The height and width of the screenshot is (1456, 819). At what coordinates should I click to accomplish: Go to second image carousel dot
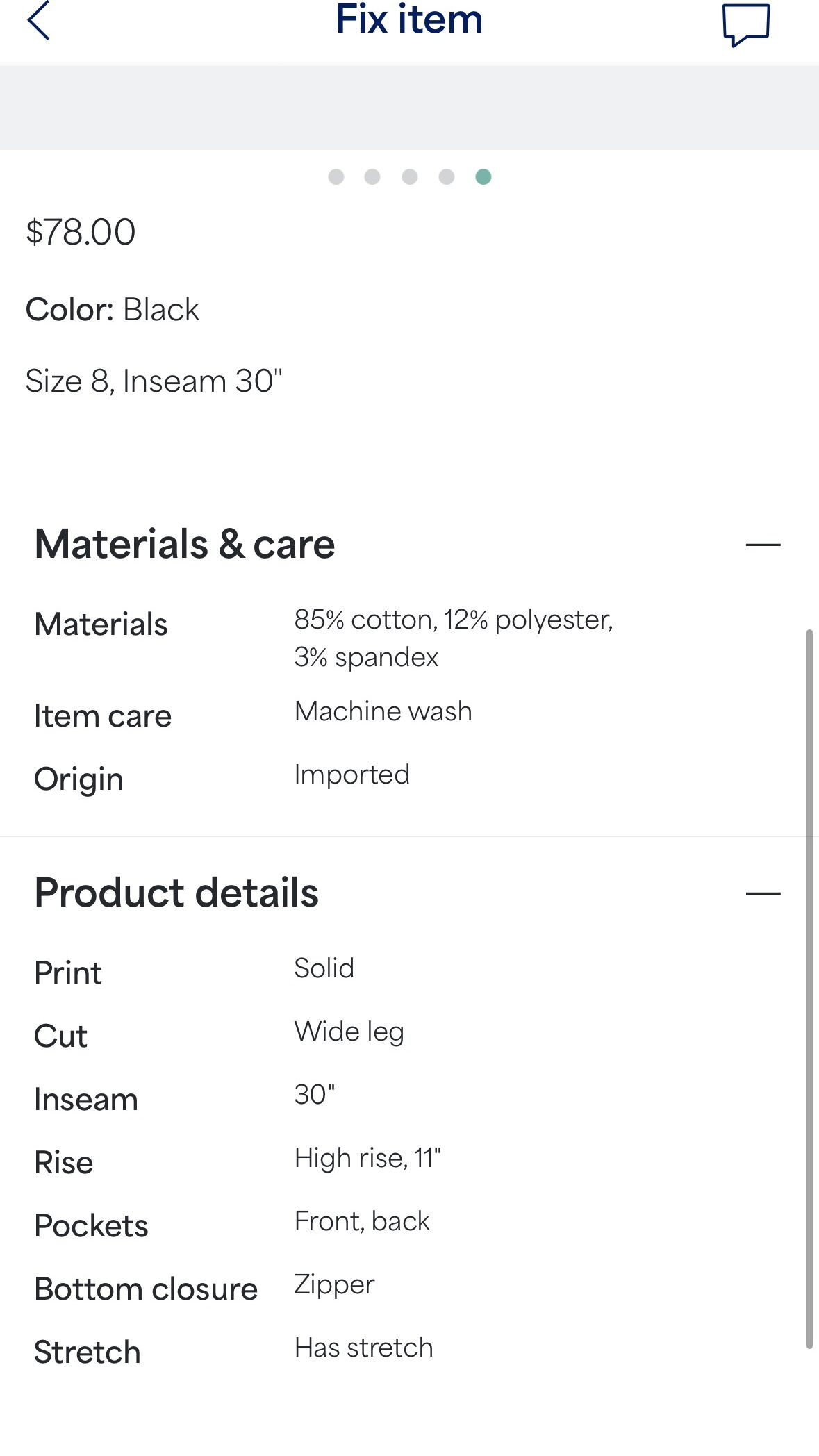(372, 177)
